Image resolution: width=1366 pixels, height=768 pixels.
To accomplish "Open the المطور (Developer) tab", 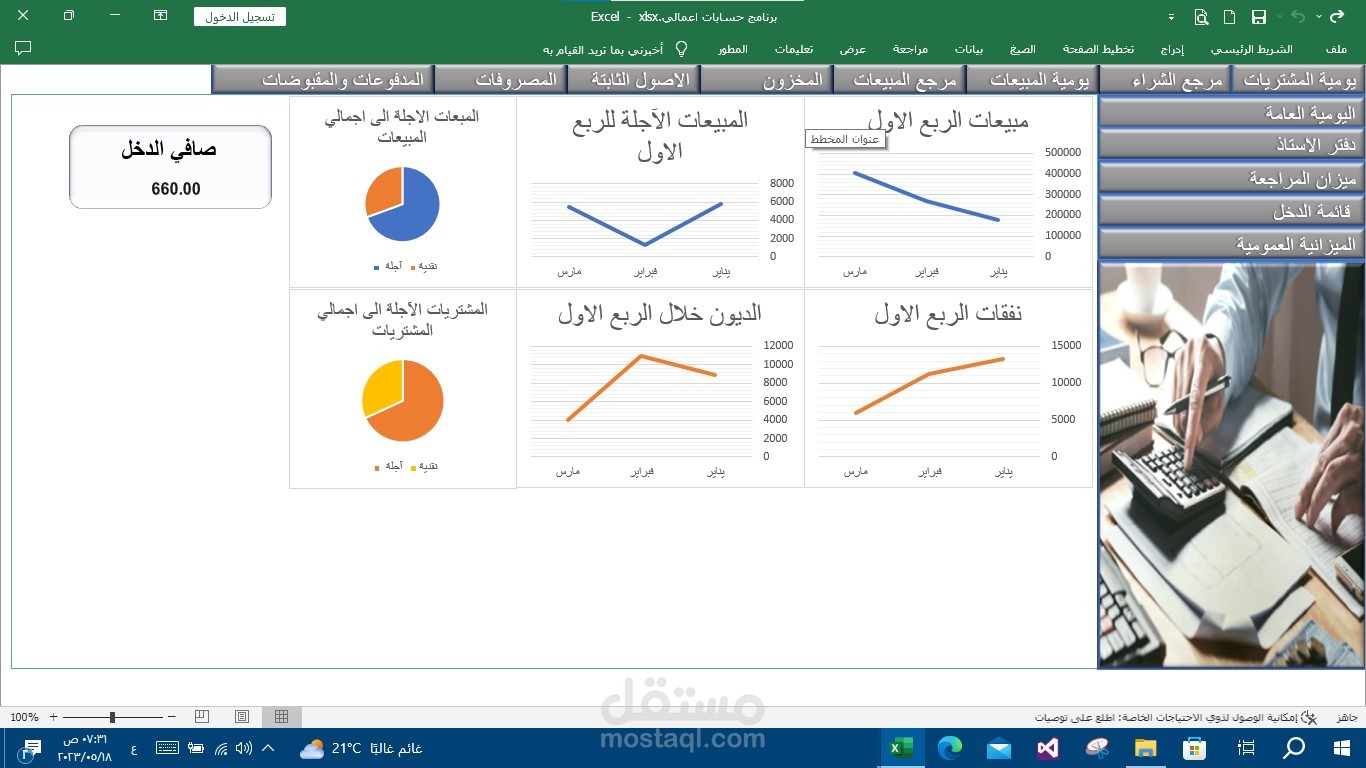I will pos(733,49).
